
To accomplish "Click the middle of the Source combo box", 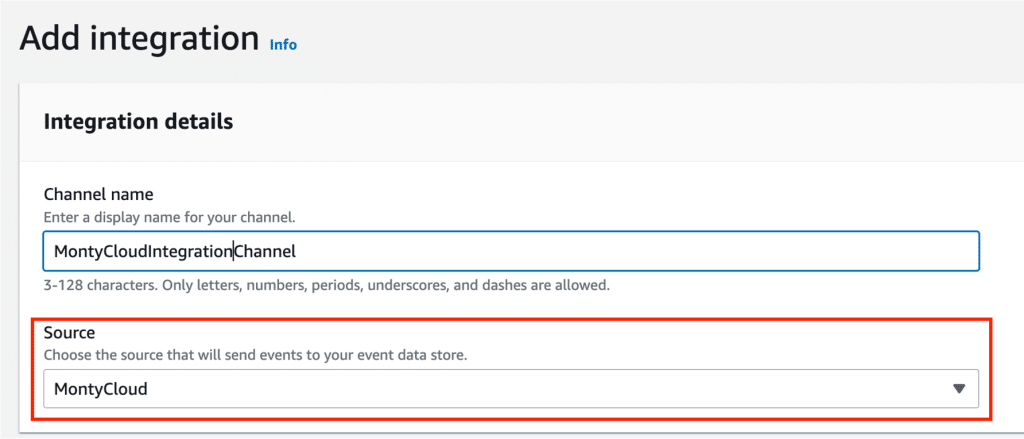I will click(x=510, y=389).
